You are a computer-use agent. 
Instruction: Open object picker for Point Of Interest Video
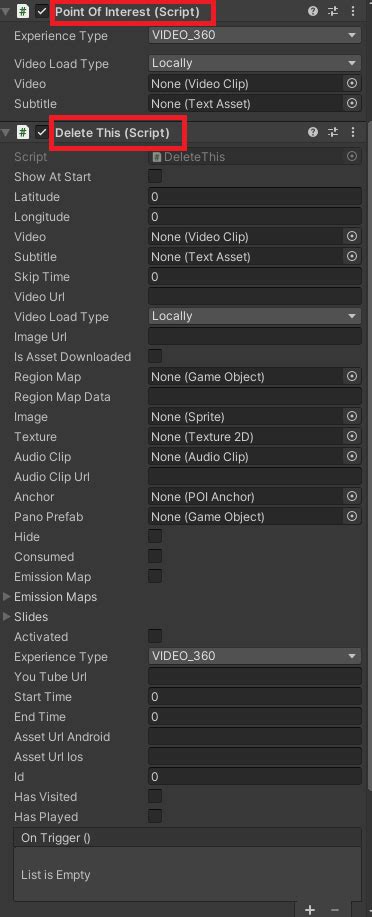[x=352, y=84]
